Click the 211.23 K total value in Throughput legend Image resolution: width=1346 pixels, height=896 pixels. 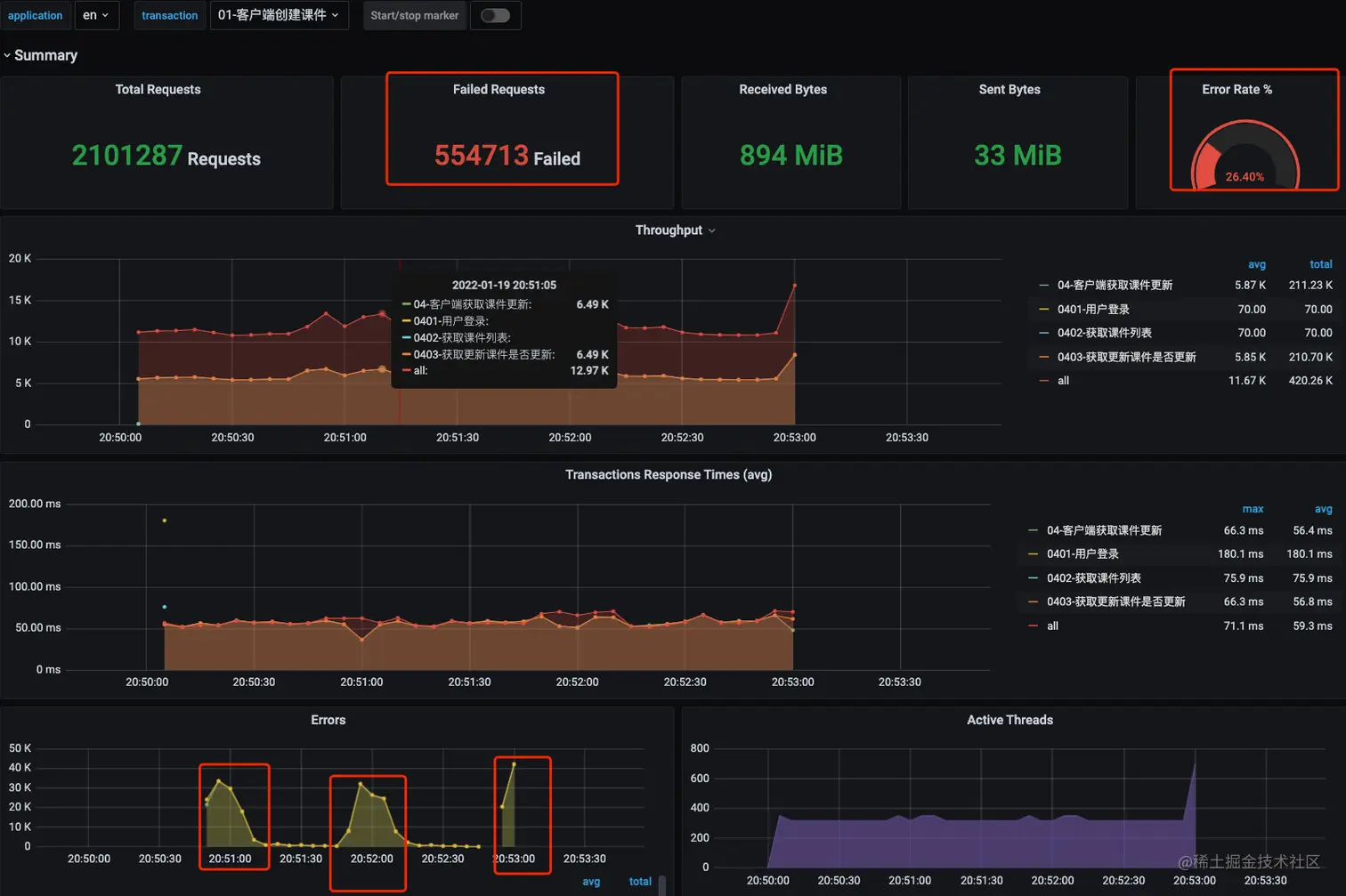[x=1310, y=286]
